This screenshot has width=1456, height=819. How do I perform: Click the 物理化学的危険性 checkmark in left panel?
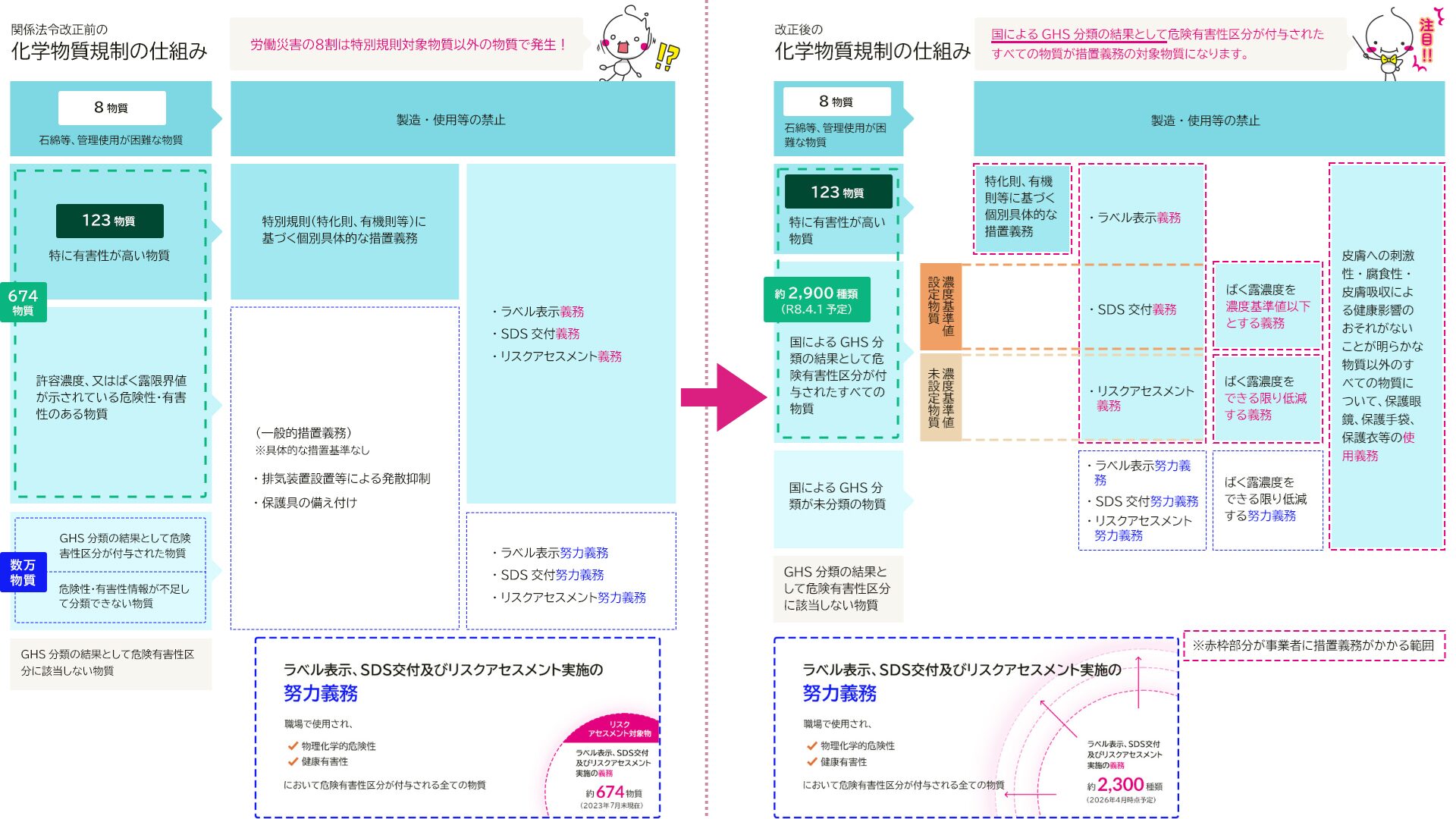(x=293, y=746)
